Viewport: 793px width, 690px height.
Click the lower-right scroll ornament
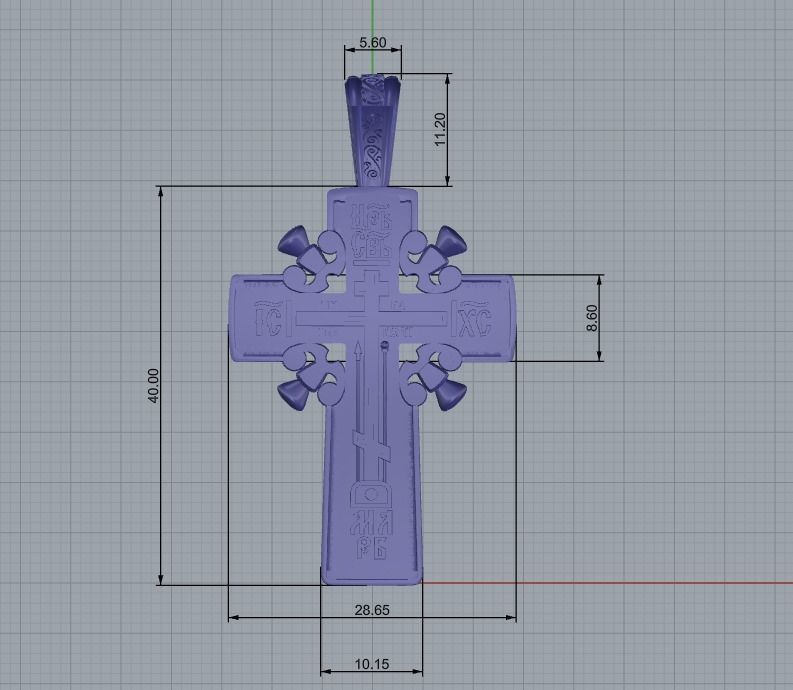coord(433,377)
